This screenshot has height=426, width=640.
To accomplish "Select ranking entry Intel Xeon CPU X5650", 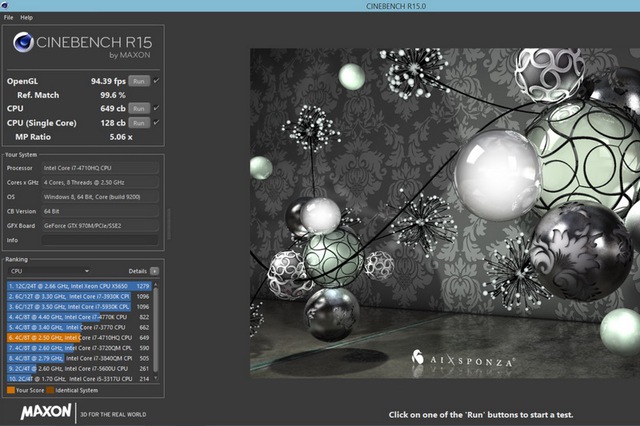I will coord(79,286).
